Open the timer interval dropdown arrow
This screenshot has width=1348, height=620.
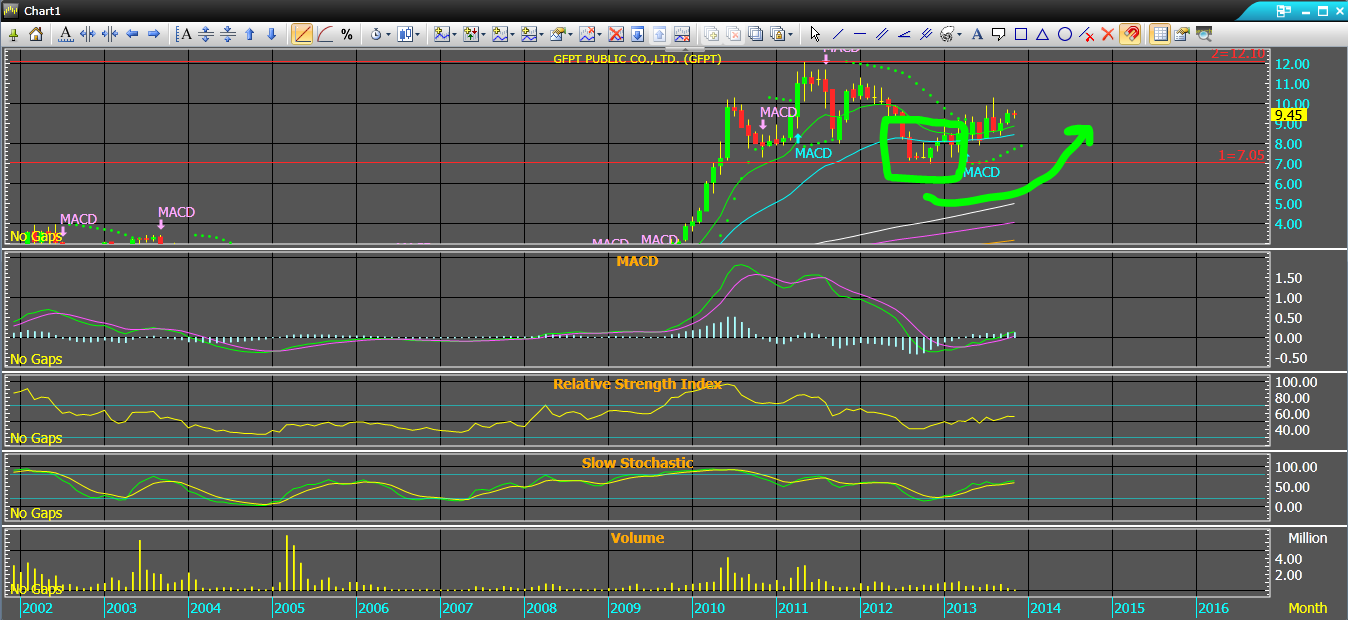point(386,34)
